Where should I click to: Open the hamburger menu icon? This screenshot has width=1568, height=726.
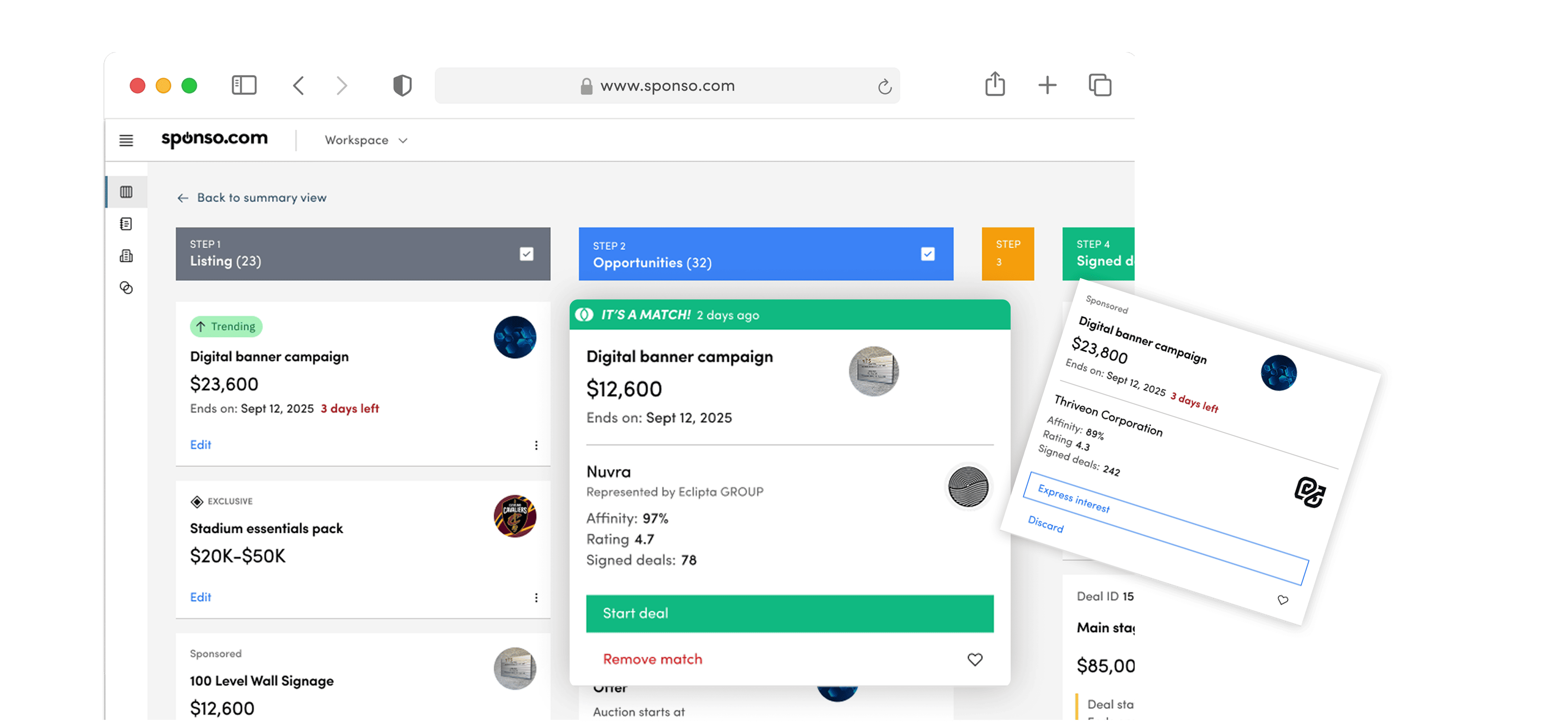(x=126, y=140)
